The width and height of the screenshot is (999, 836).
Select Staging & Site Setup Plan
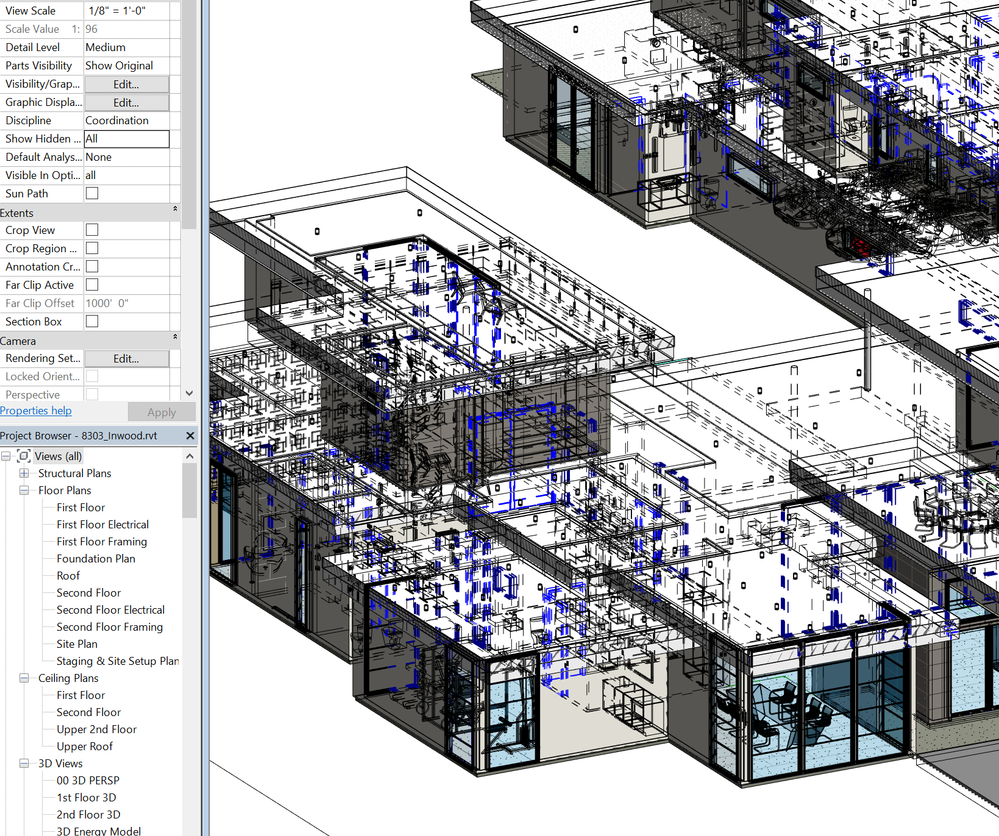coord(117,661)
